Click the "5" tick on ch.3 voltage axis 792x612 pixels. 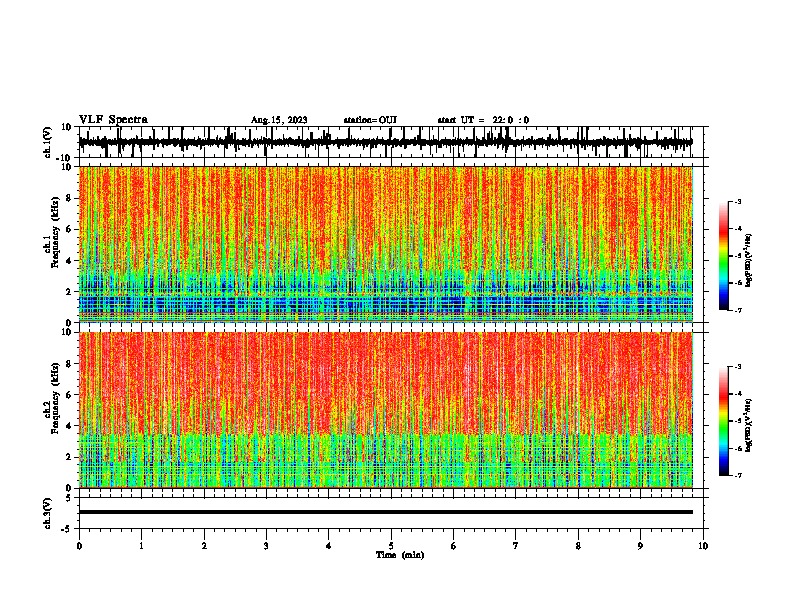coord(69,498)
